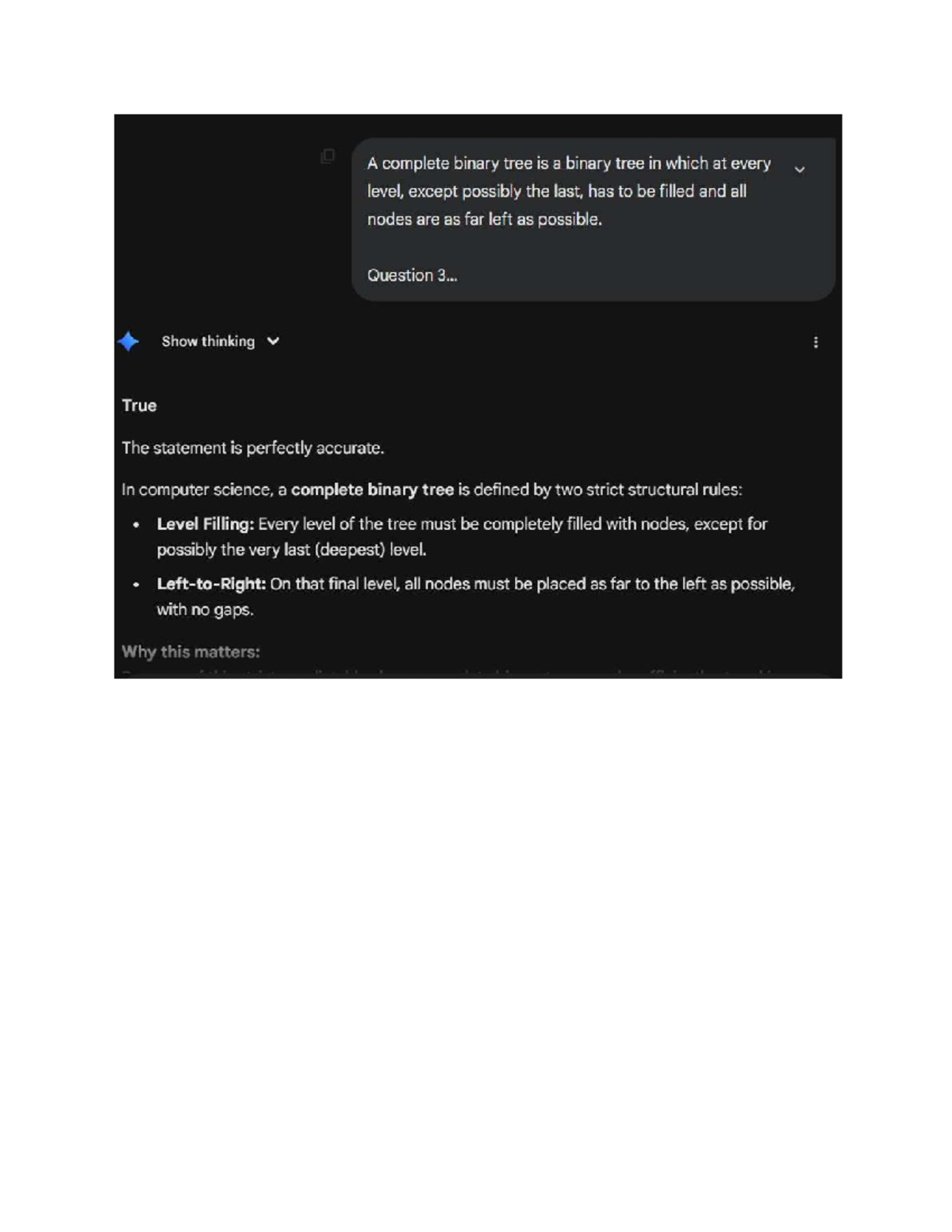Screen dimensions: 952x1232
Task: Select the bold True answer heading
Action: 140,405
